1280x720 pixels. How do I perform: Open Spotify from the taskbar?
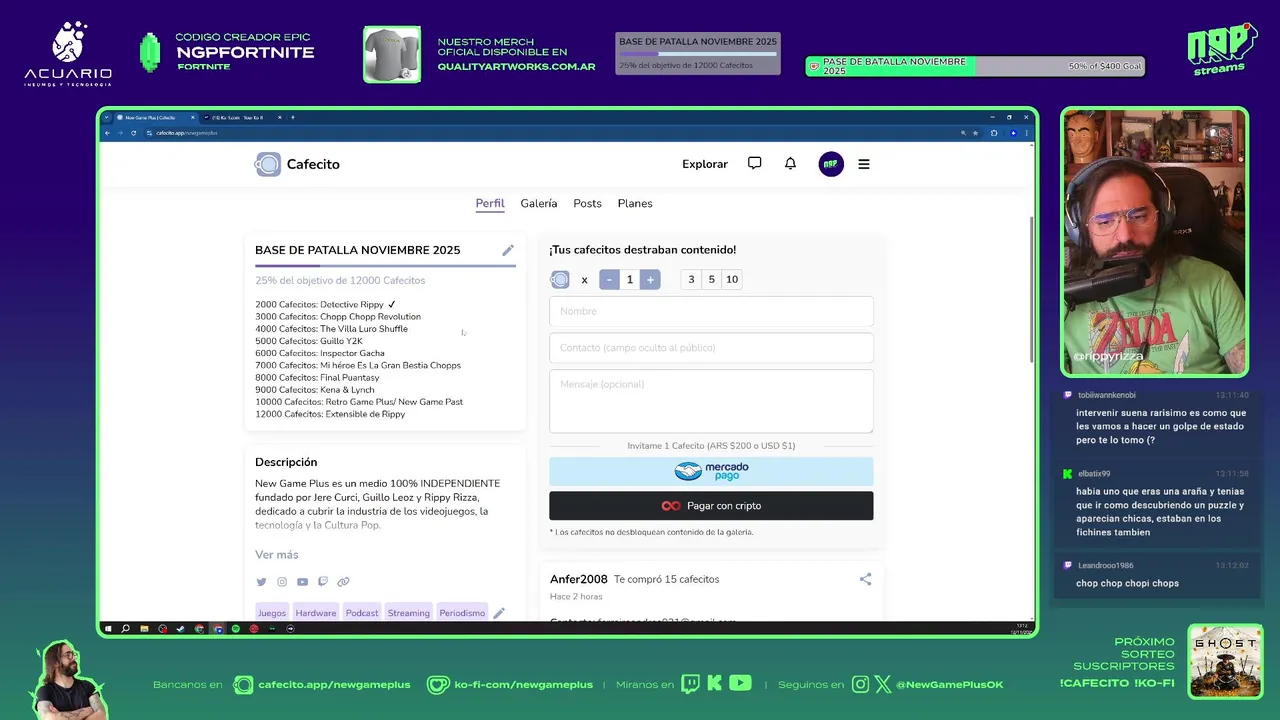pos(236,629)
